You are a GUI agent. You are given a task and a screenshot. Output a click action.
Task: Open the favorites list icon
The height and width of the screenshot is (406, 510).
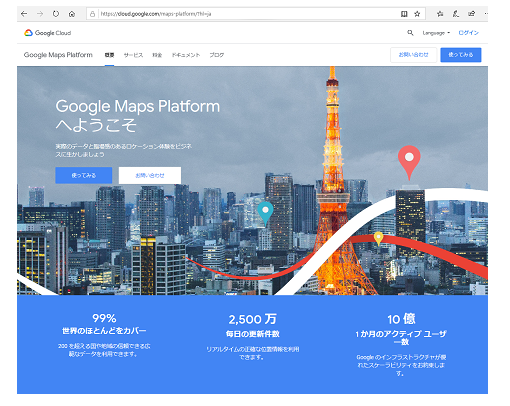click(x=440, y=14)
